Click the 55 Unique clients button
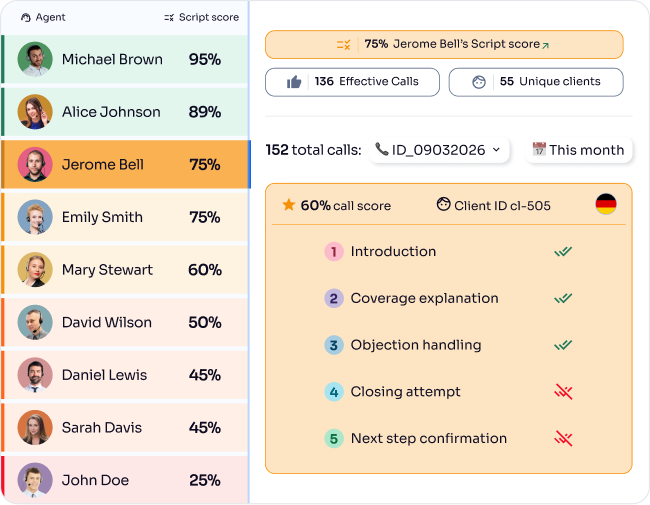 (x=536, y=82)
